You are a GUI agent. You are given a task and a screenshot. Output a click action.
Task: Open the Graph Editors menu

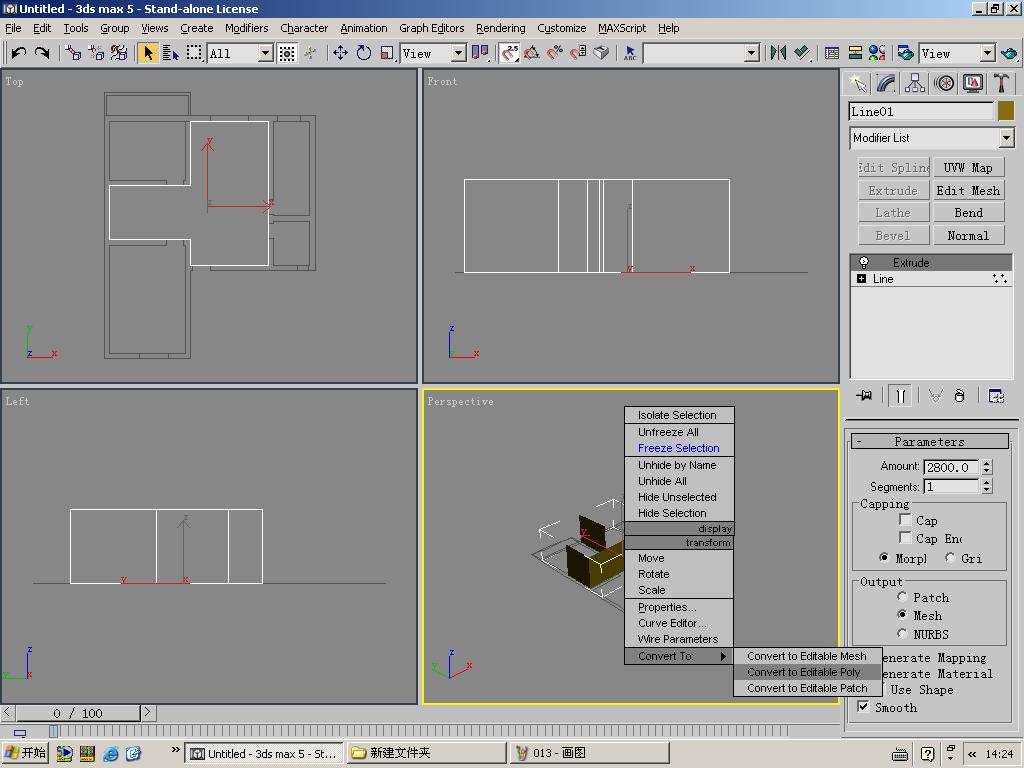click(431, 28)
